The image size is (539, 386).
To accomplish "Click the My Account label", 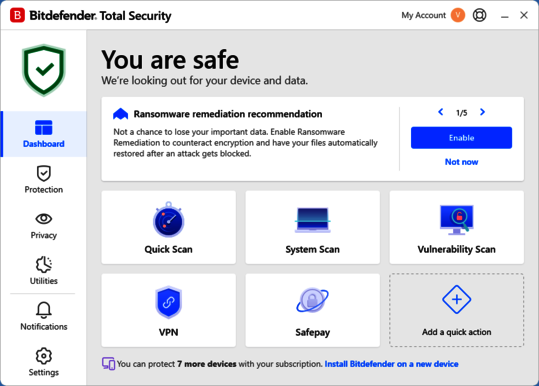I will (424, 15).
